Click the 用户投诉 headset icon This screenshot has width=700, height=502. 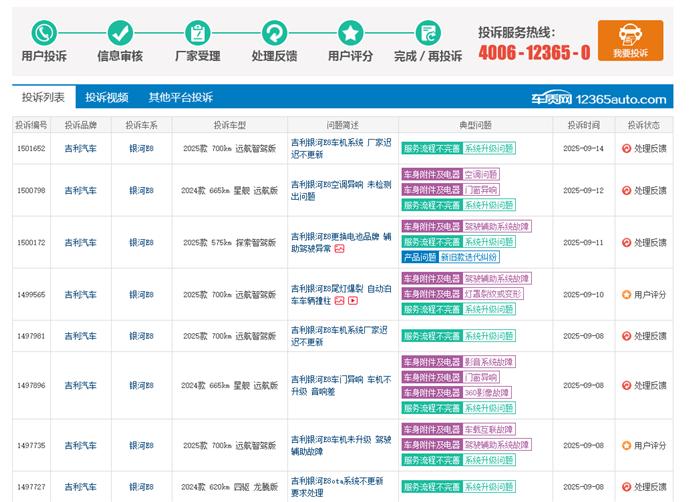[x=44, y=33]
